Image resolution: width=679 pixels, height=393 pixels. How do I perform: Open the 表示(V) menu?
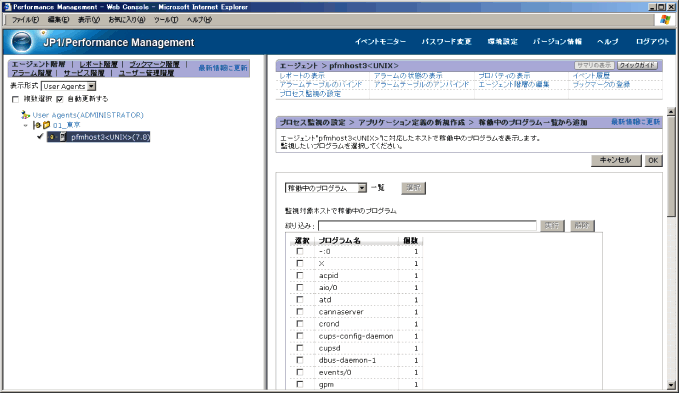tap(89, 19)
